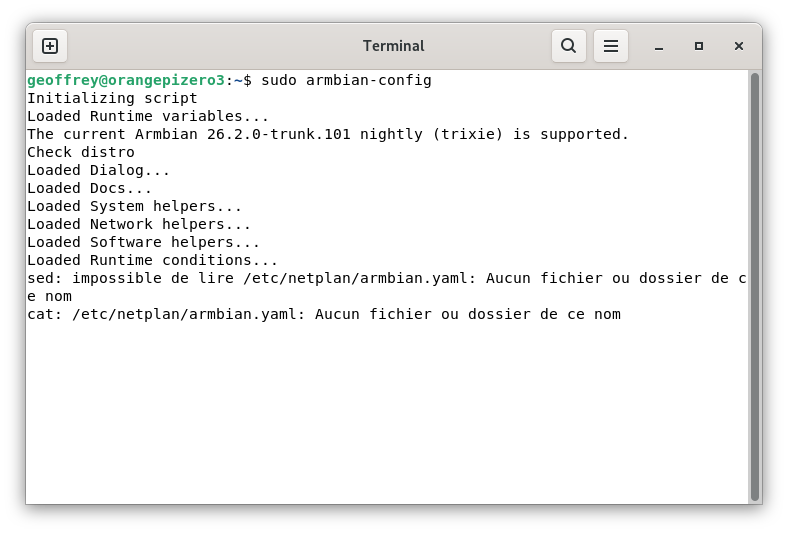Click the Check distro line
The image size is (788, 533).
[x=81, y=152]
